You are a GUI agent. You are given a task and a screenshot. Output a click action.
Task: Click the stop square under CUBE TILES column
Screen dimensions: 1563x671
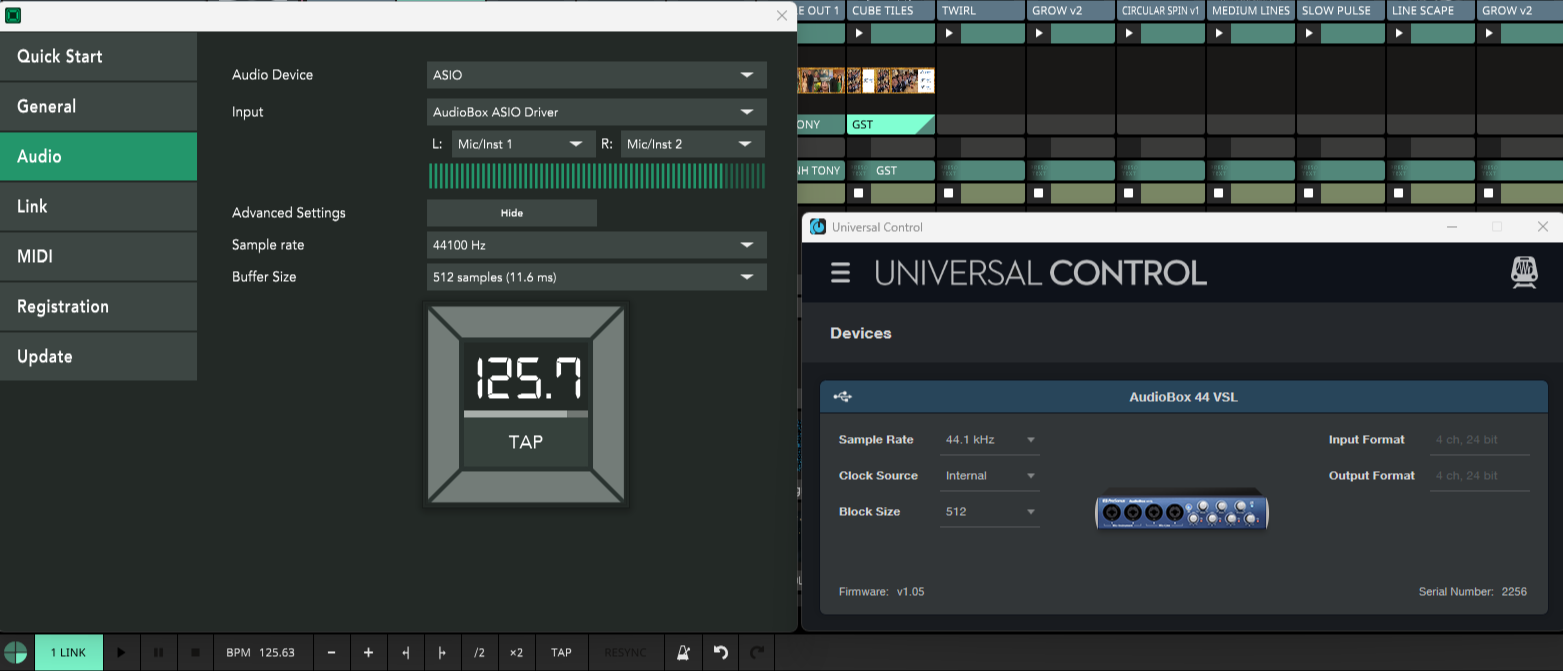859,193
